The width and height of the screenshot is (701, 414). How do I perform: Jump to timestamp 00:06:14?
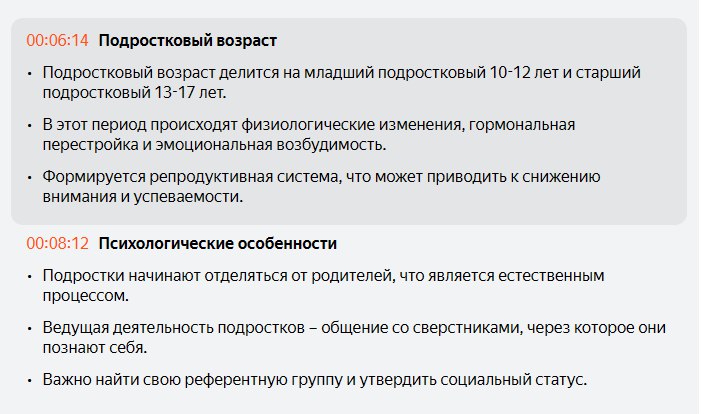click(x=58, y=41)
